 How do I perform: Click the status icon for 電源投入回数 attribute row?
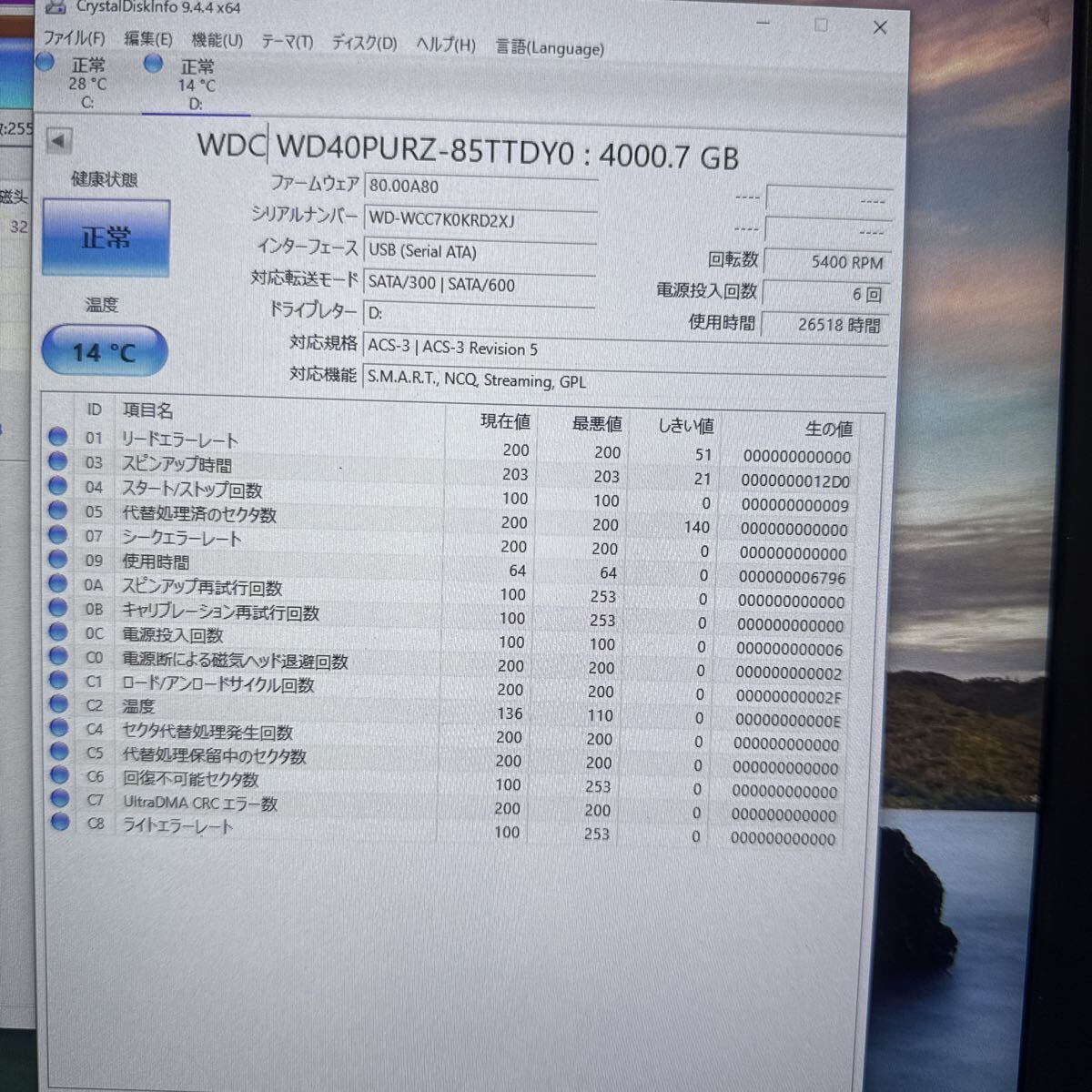(58, 632)
